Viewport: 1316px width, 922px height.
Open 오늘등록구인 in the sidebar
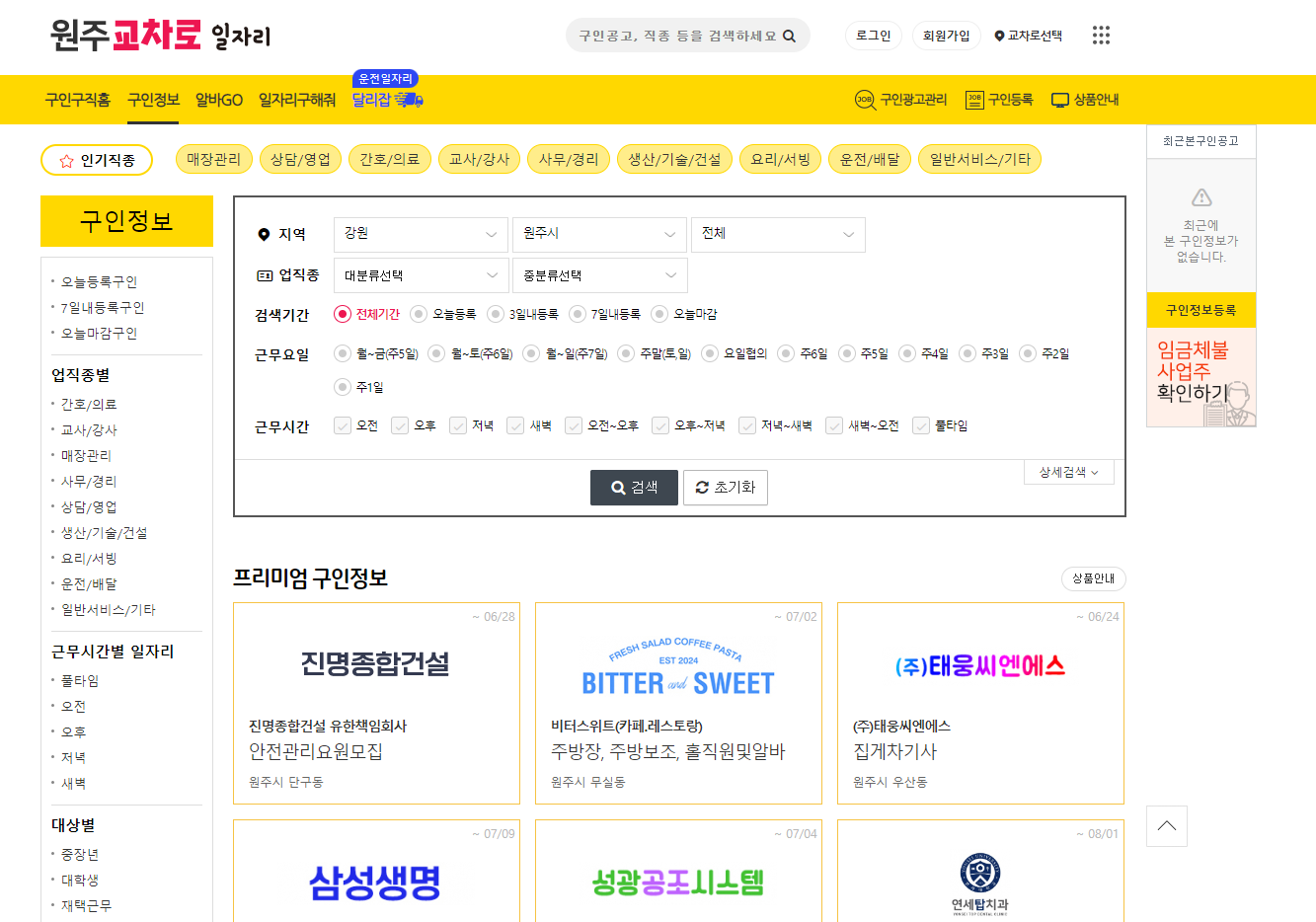[99, 282]
